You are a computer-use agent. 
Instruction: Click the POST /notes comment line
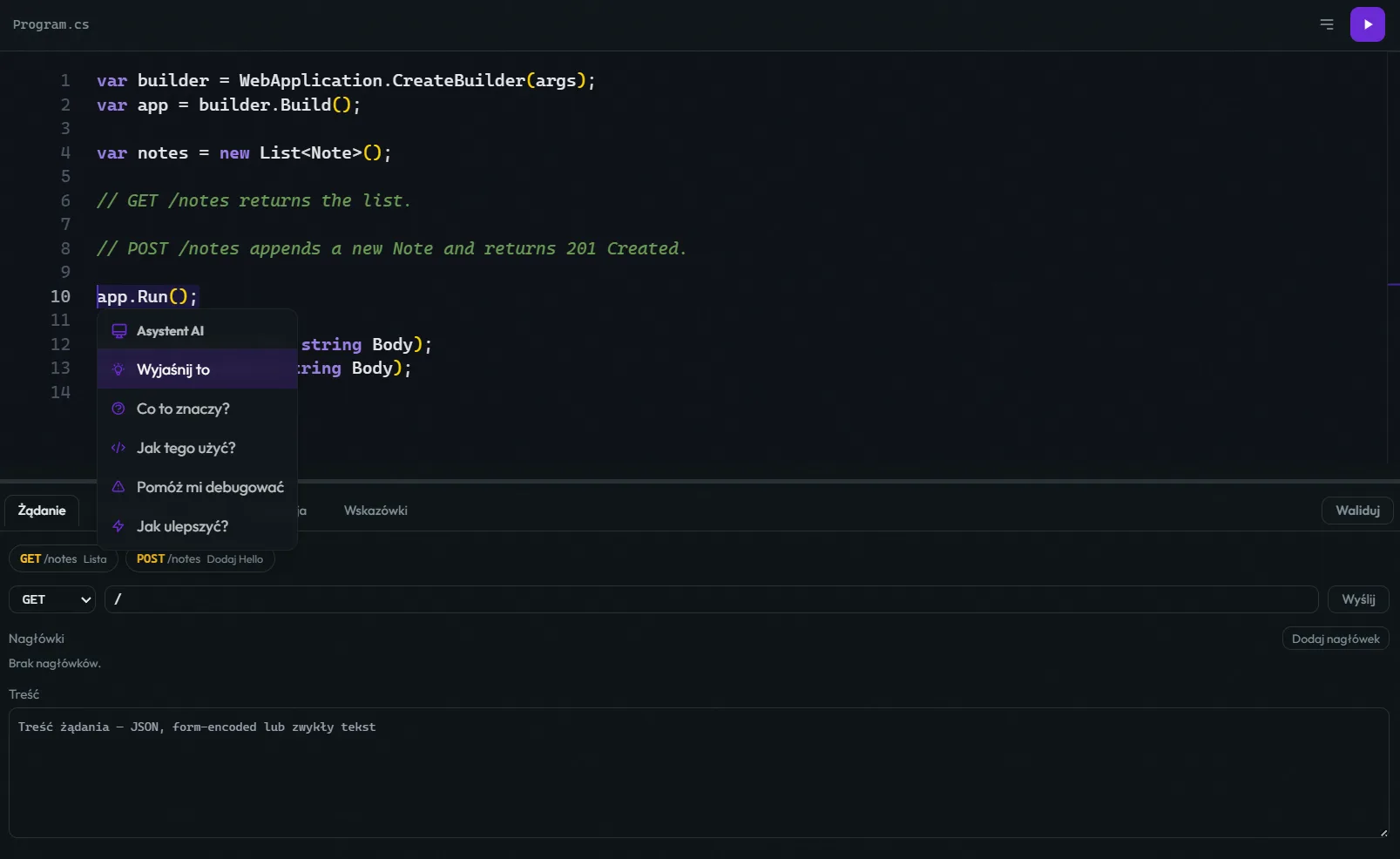tap(391, 249)
